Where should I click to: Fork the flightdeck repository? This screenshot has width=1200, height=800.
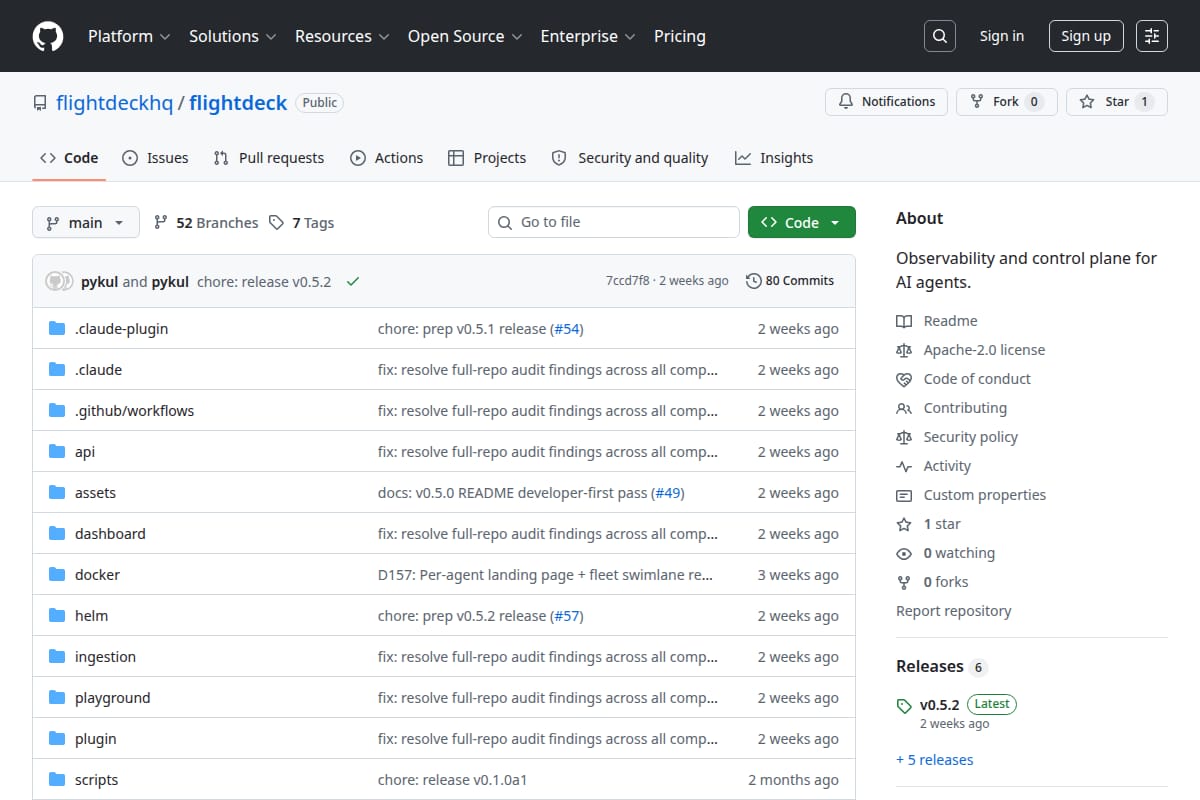[x=1006, y=102]
